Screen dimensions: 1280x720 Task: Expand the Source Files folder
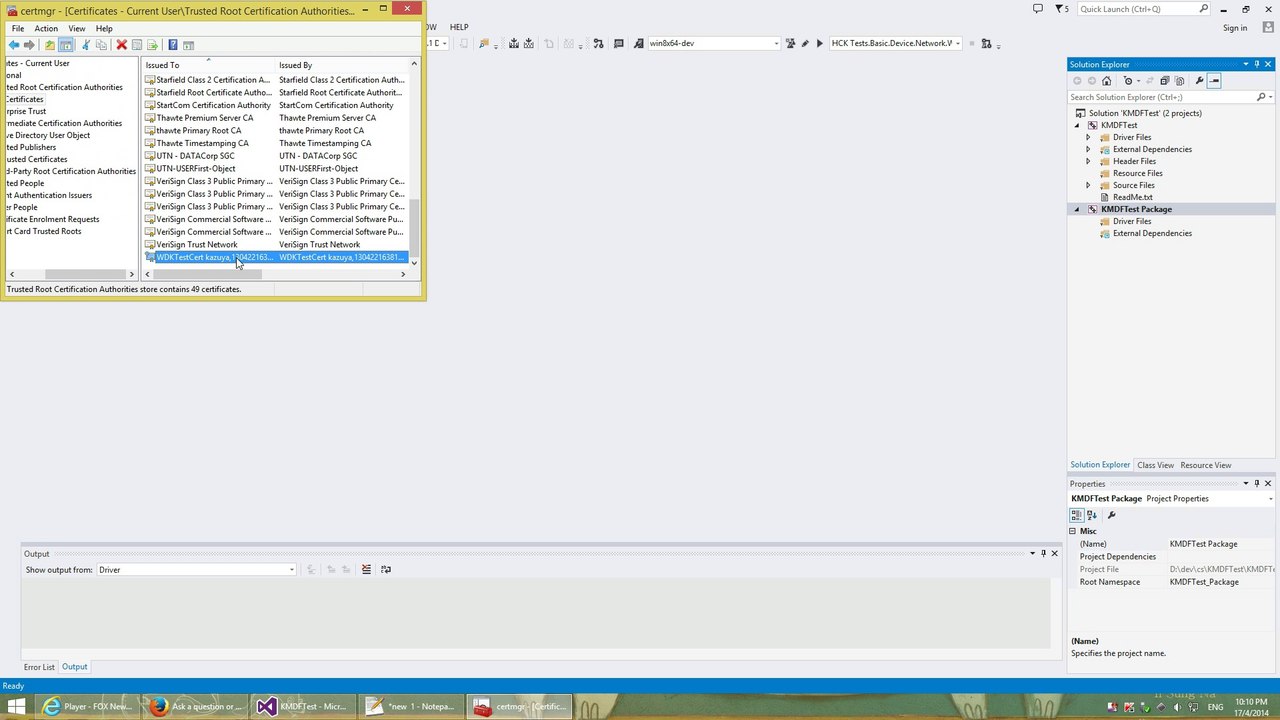[x=1088, y=185]
